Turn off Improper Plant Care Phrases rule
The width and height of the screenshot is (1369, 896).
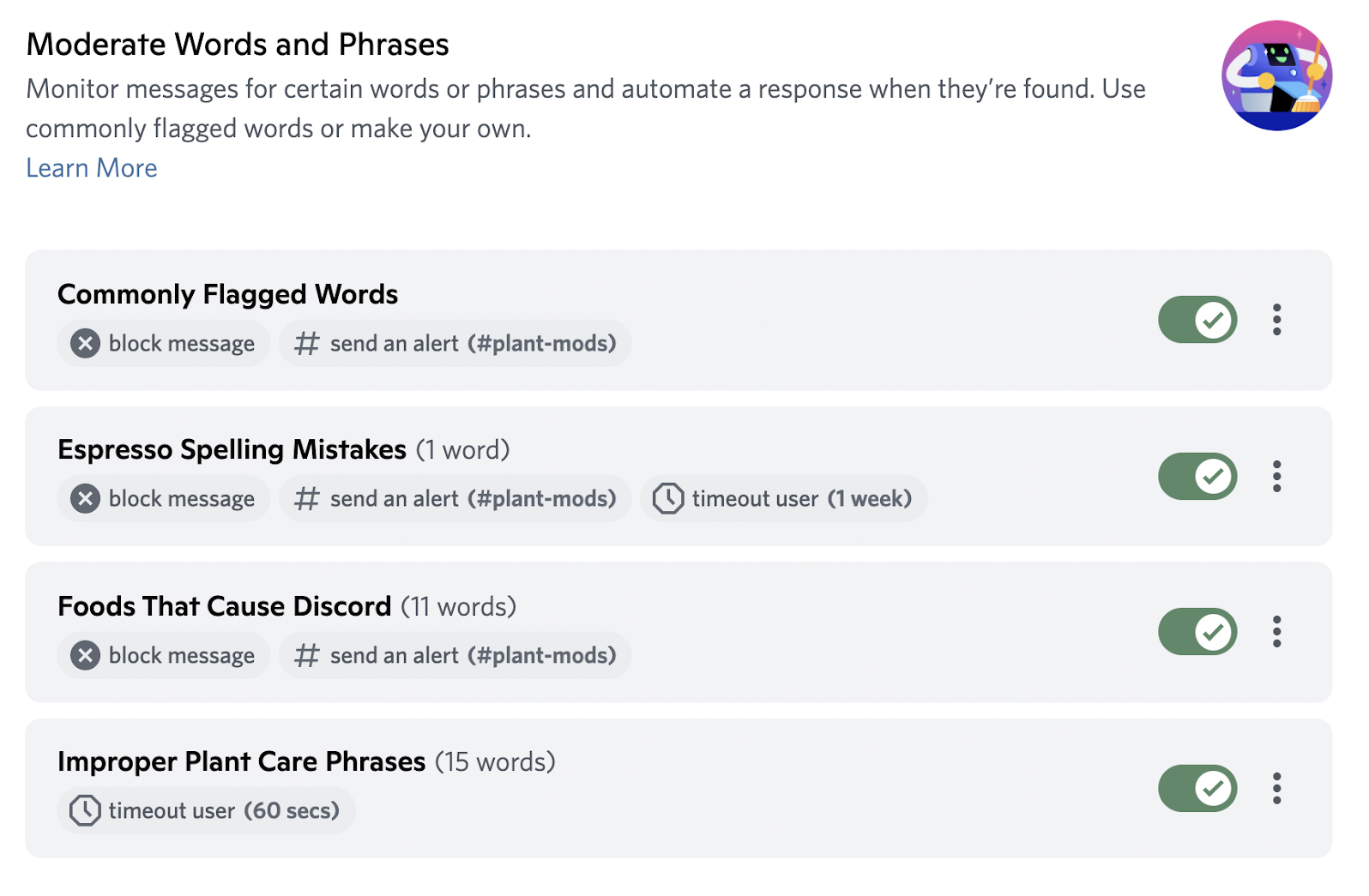1197,788
